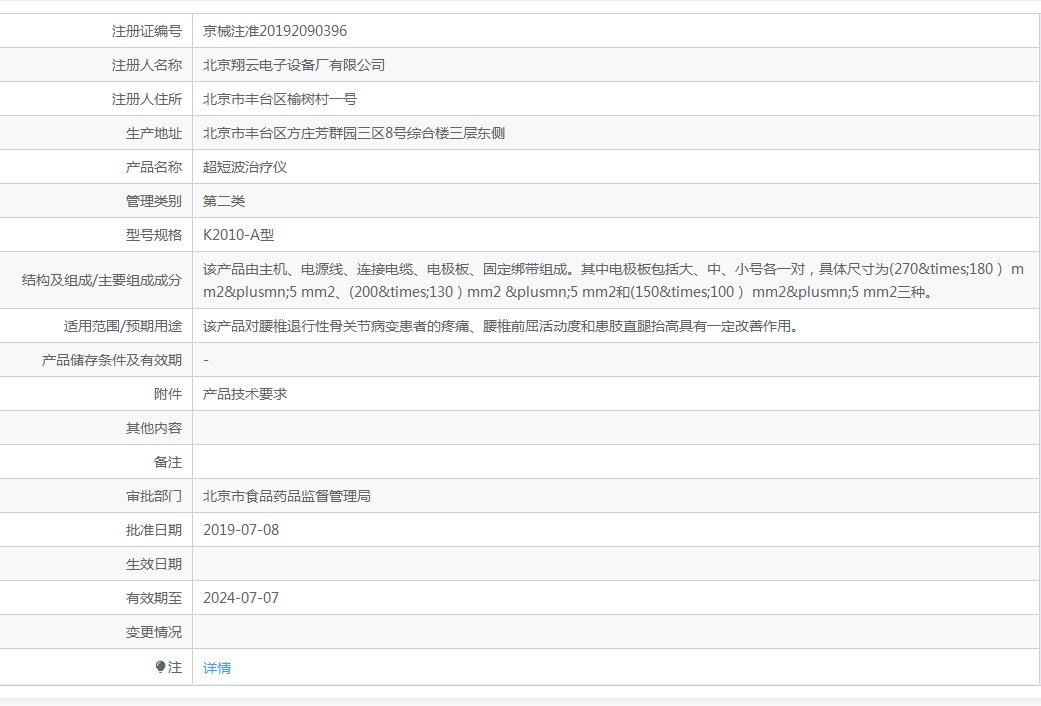
Task: Click the 型号规格 label
Action: coord(154,235)
